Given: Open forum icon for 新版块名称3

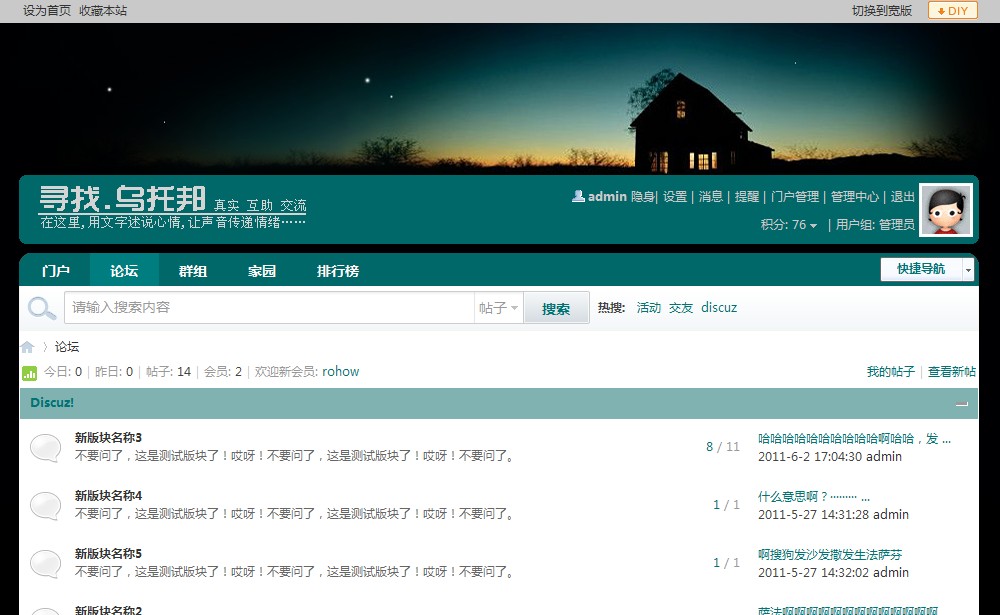Looking at the screenshot, I should (45, 447).
